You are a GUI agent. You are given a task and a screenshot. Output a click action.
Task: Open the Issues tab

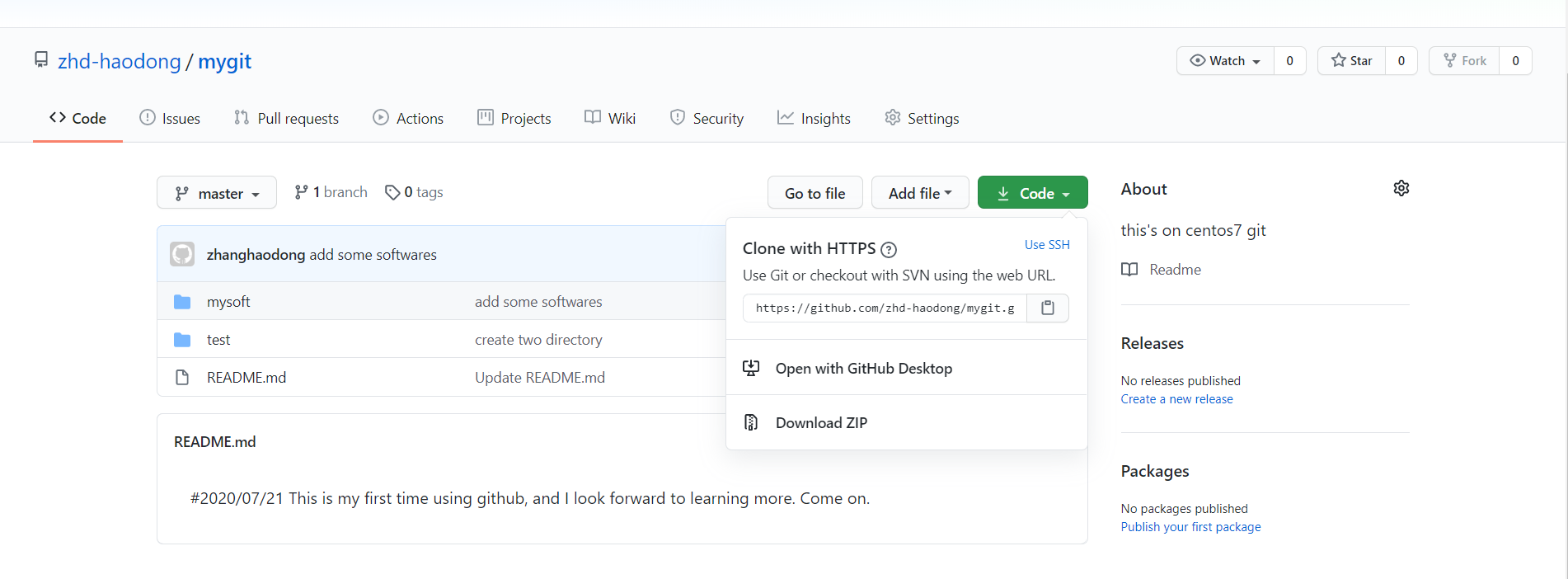pos(170,118)
